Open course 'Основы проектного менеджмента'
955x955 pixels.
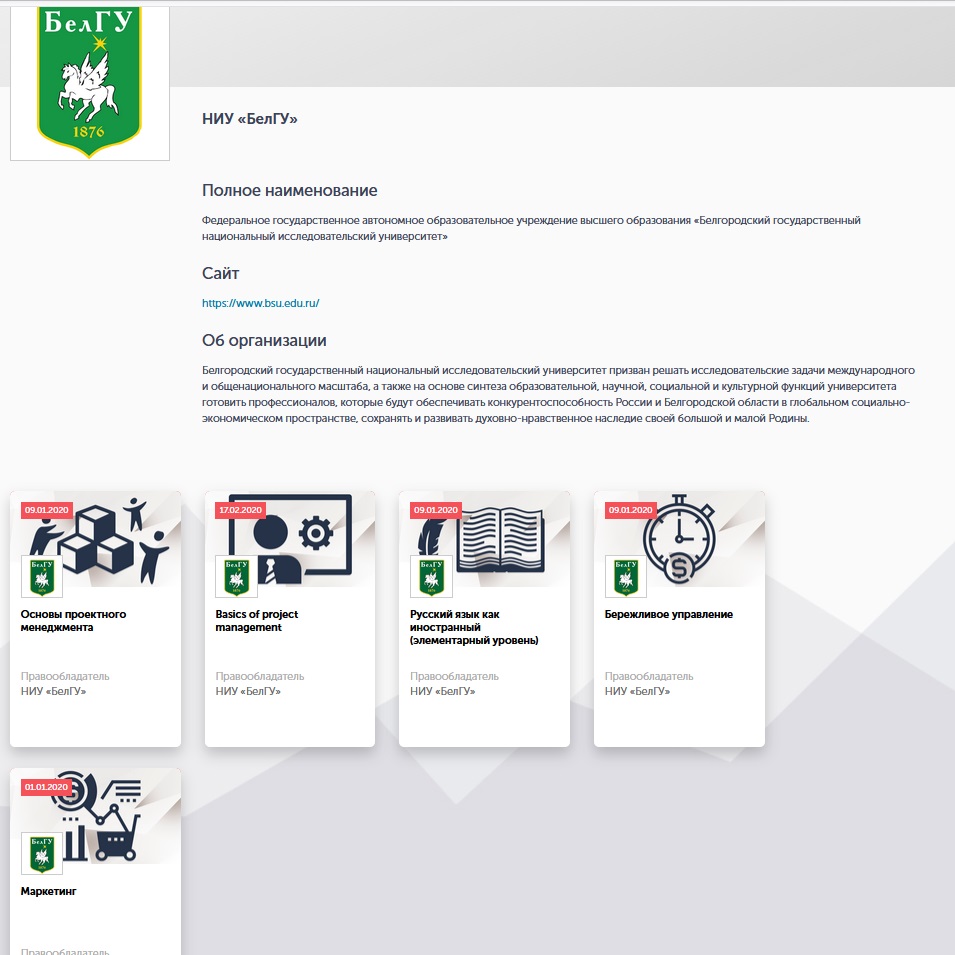tap(73, 621)
